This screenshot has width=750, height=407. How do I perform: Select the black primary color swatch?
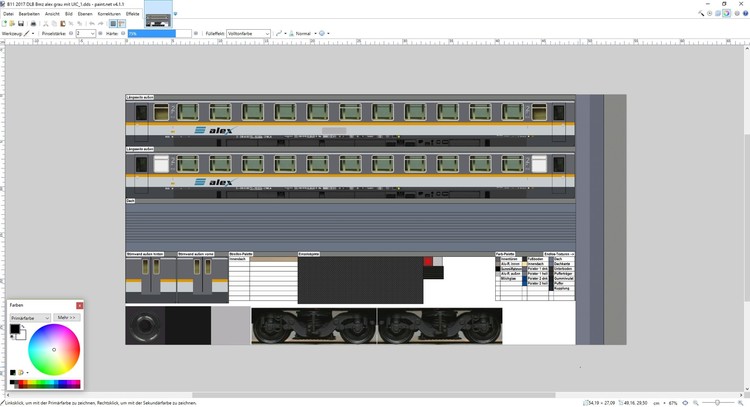(x=15, y=329)
